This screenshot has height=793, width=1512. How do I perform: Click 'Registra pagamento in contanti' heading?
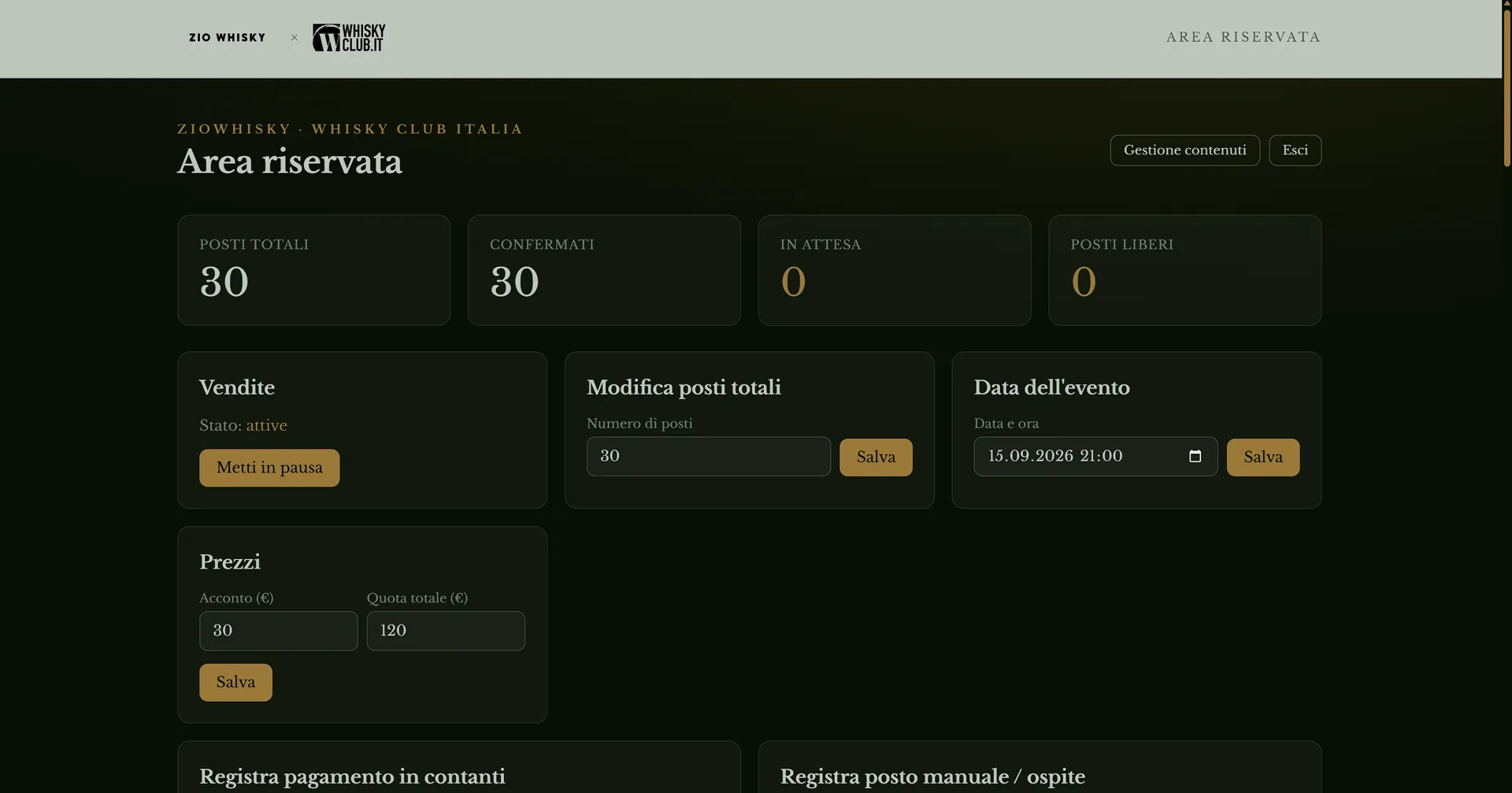point(352,776)
